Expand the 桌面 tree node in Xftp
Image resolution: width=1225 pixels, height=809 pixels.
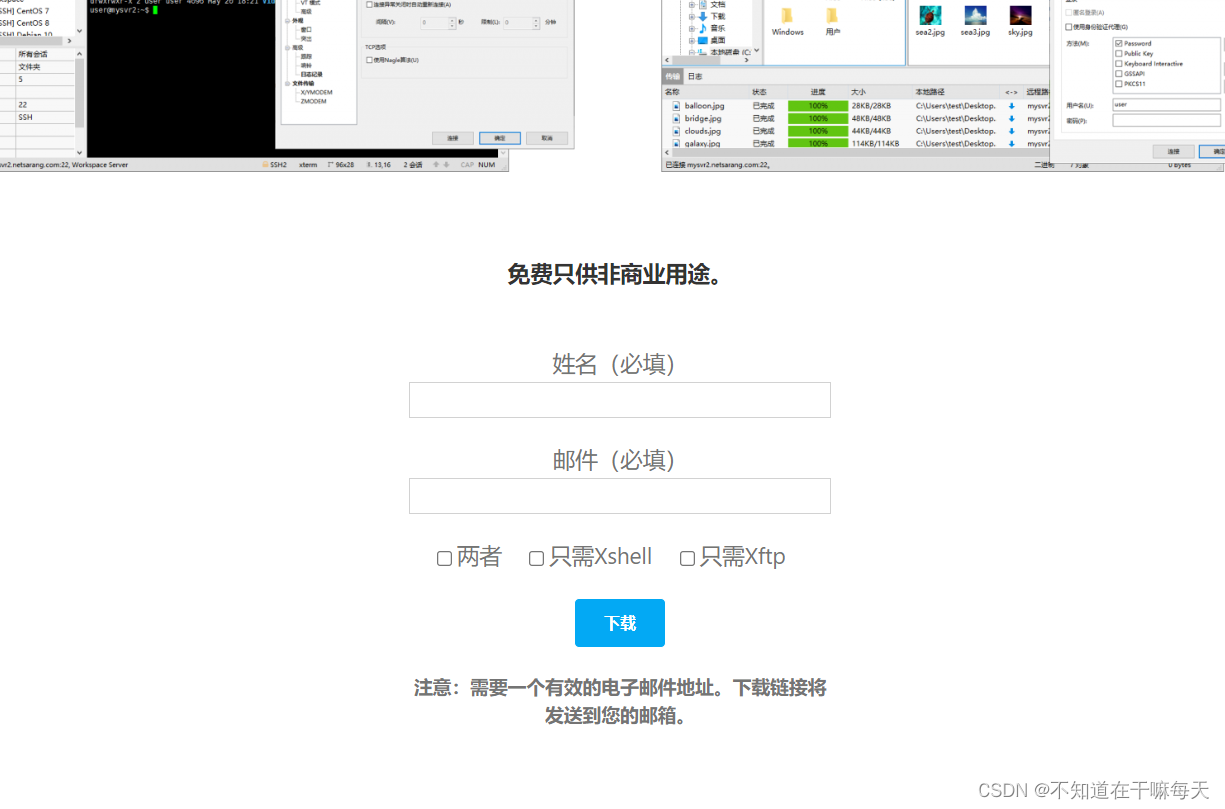click(691, 40)
